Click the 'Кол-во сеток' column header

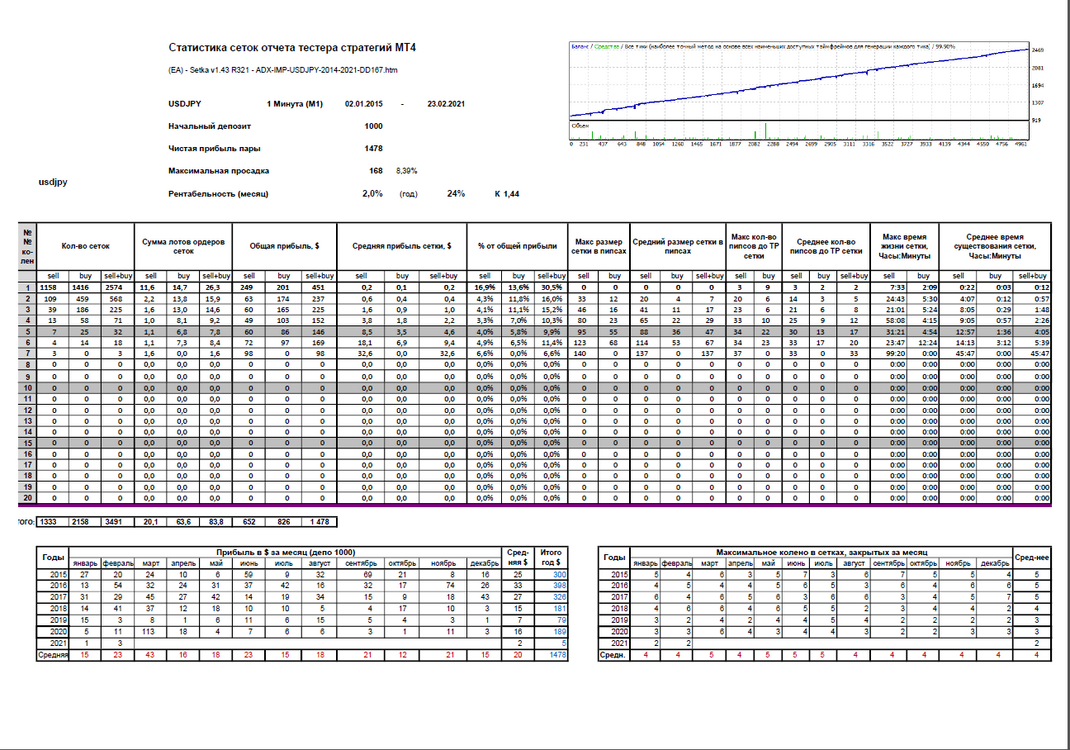pos(85,246)
